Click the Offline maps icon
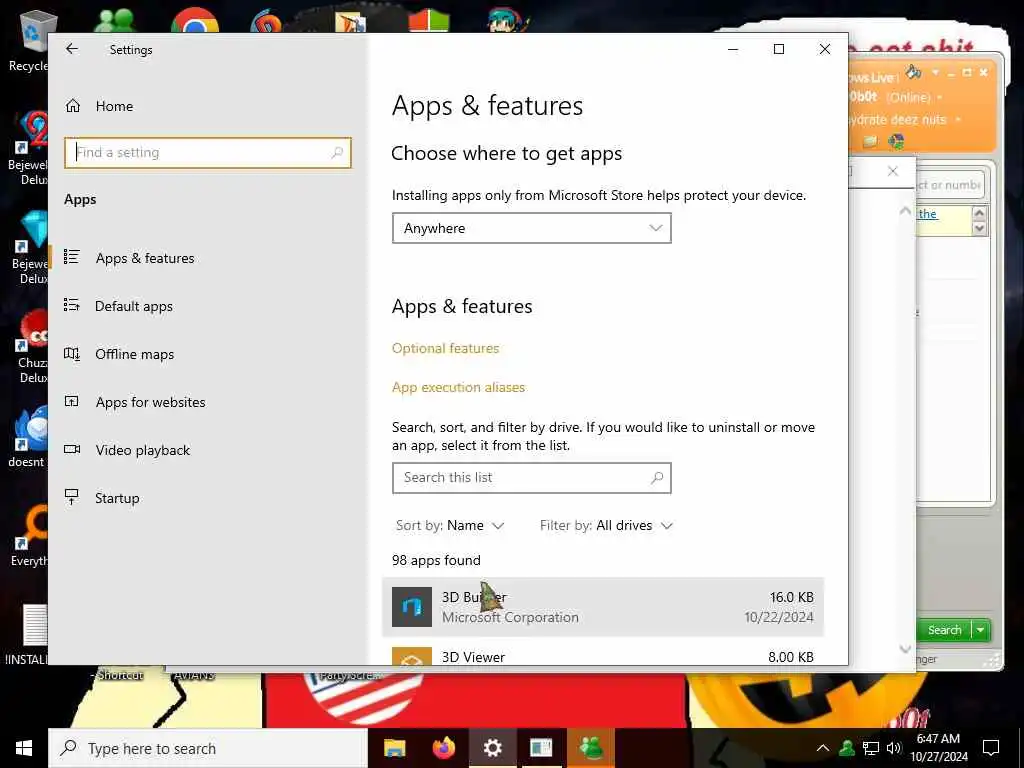 (x=72, y=354)
